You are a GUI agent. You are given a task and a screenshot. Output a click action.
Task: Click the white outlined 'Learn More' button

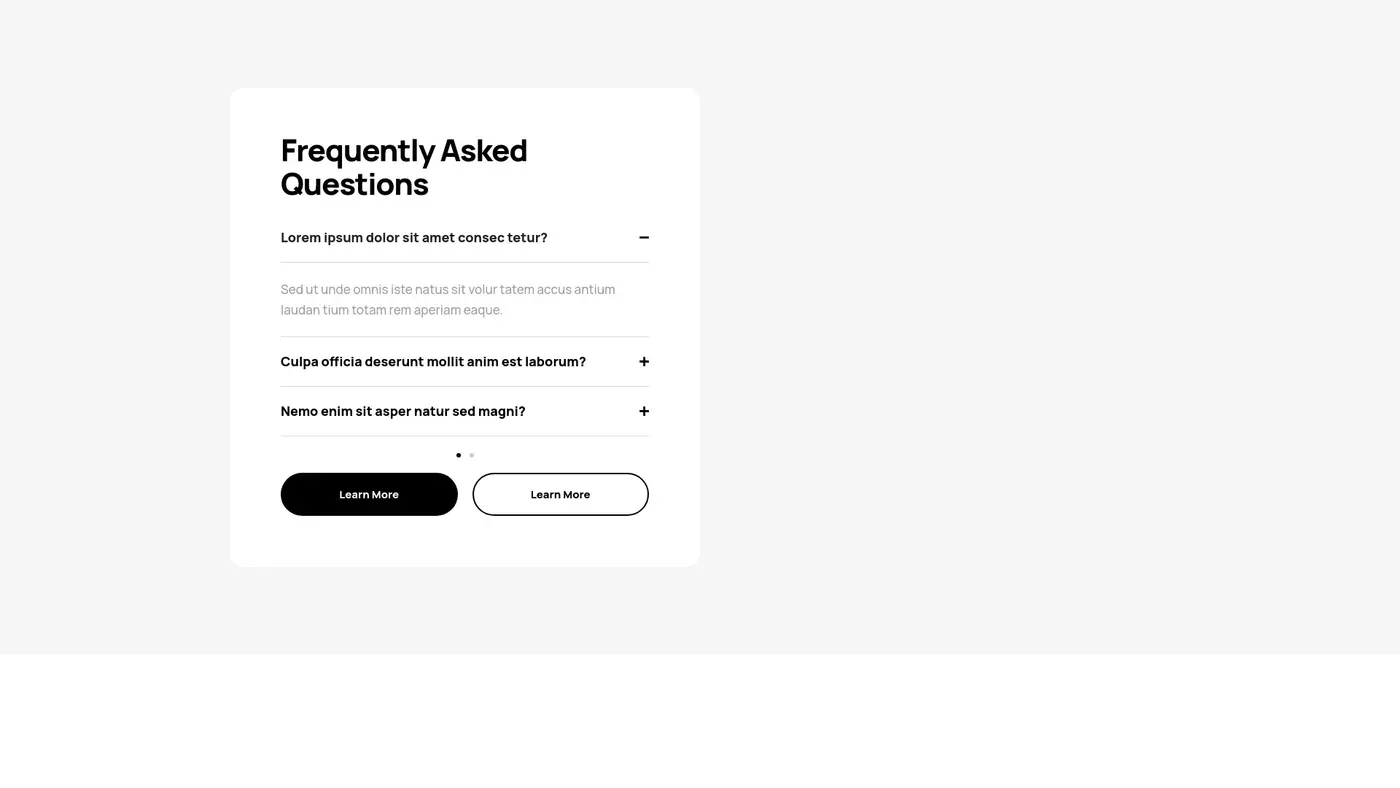click(560, 493)
